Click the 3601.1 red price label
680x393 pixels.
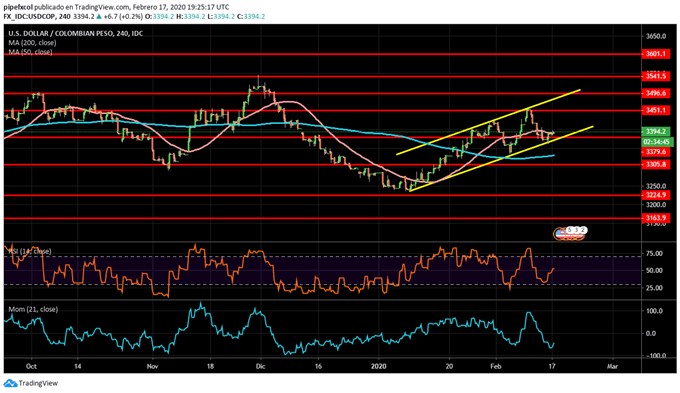pyautogui.click(x=656, y=54)
